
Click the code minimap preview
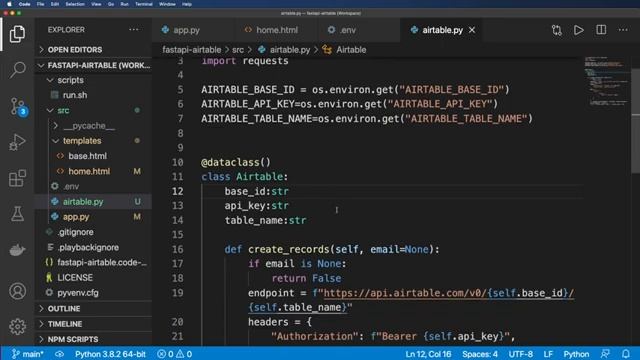coord(607,82)
